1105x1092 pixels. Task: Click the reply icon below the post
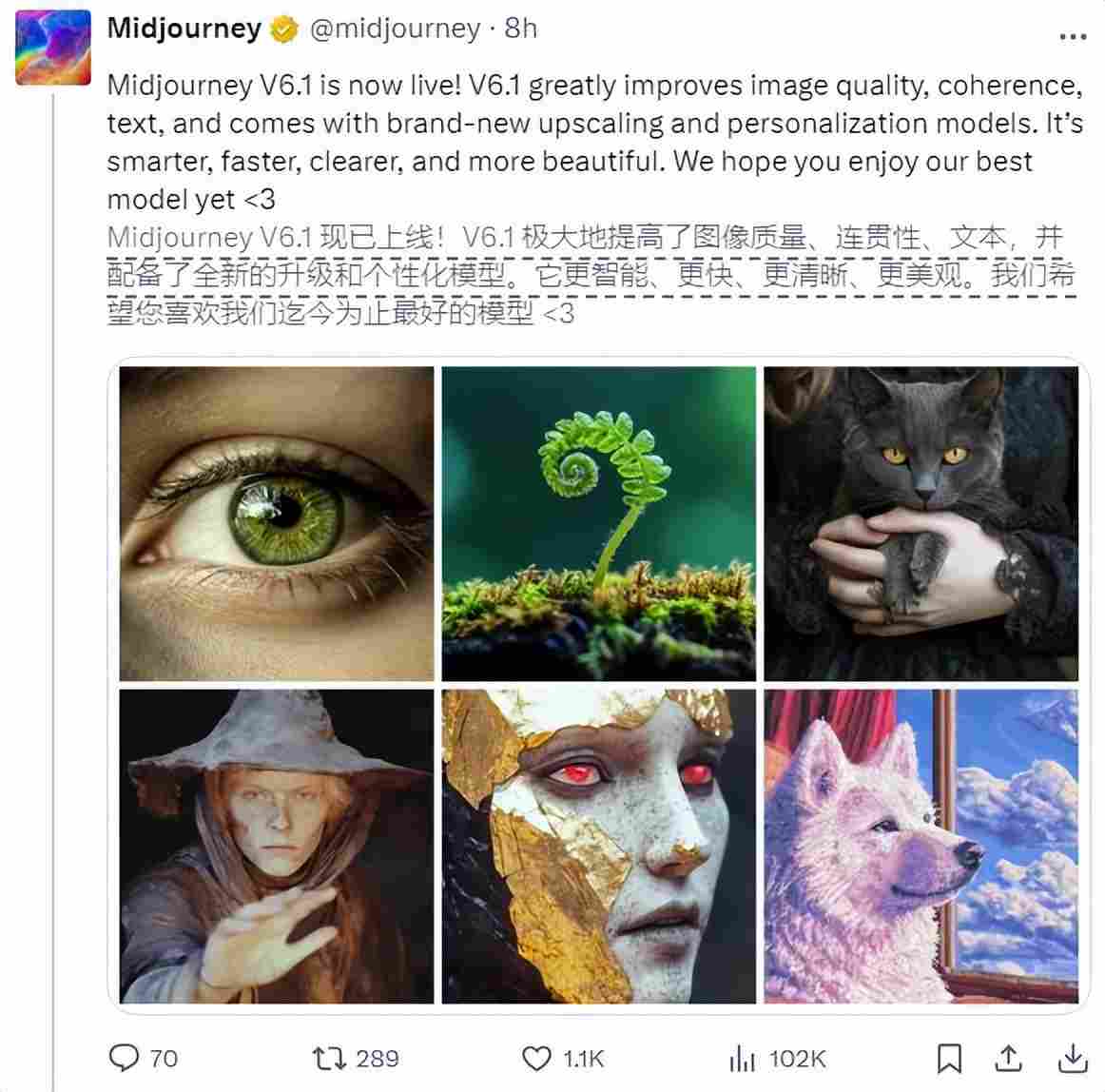click(x=124, y=1057)
